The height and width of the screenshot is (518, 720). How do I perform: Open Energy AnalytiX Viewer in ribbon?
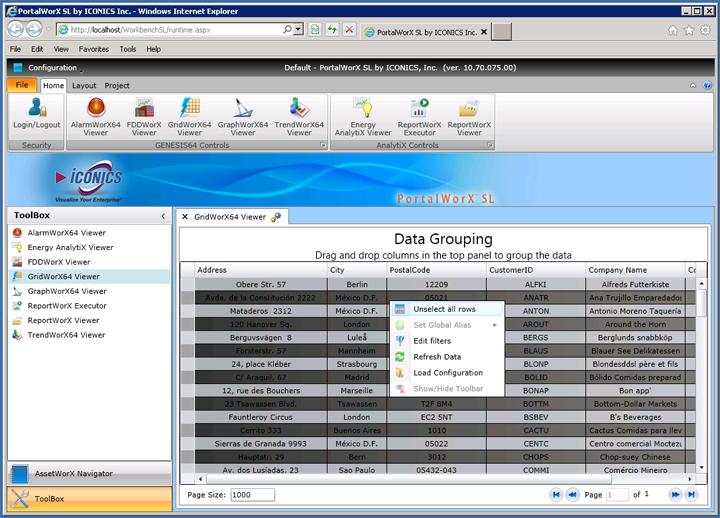click(363, 117)
